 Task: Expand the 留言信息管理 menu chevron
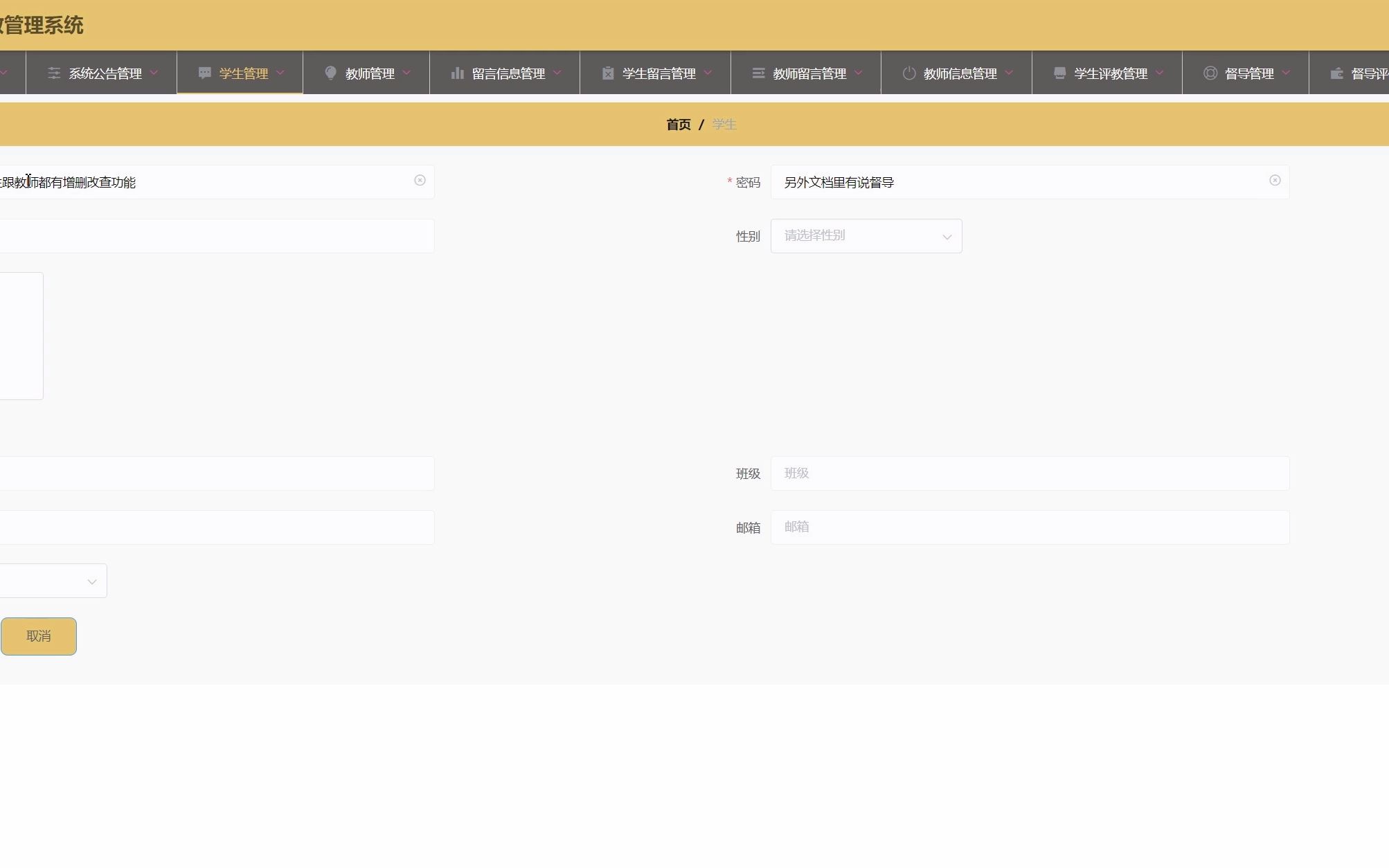pyautogui.click(x=557, y=73)
